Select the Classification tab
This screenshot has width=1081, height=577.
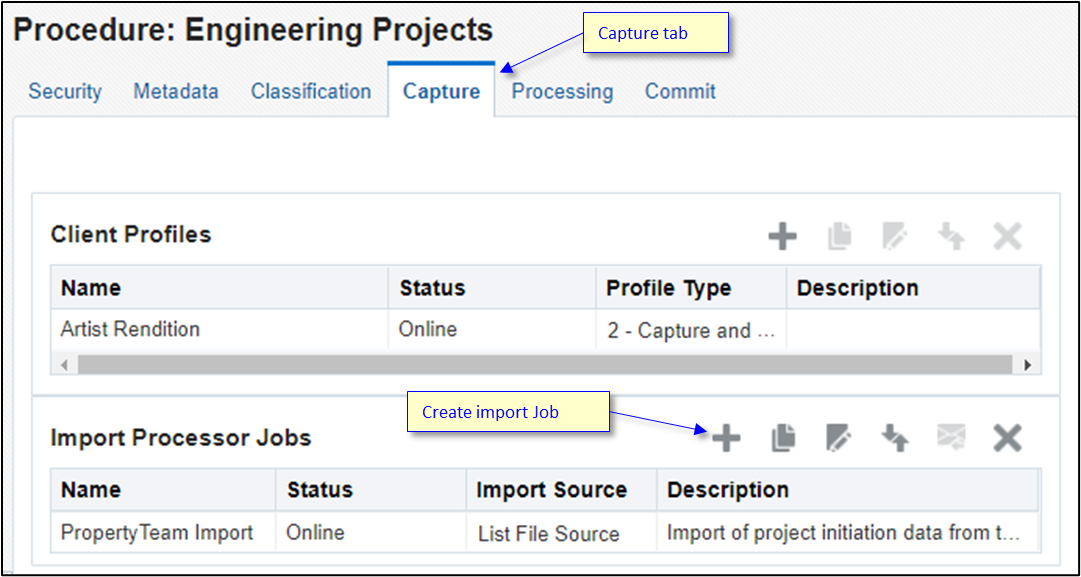pyautogui.click(x=310, y=91)
